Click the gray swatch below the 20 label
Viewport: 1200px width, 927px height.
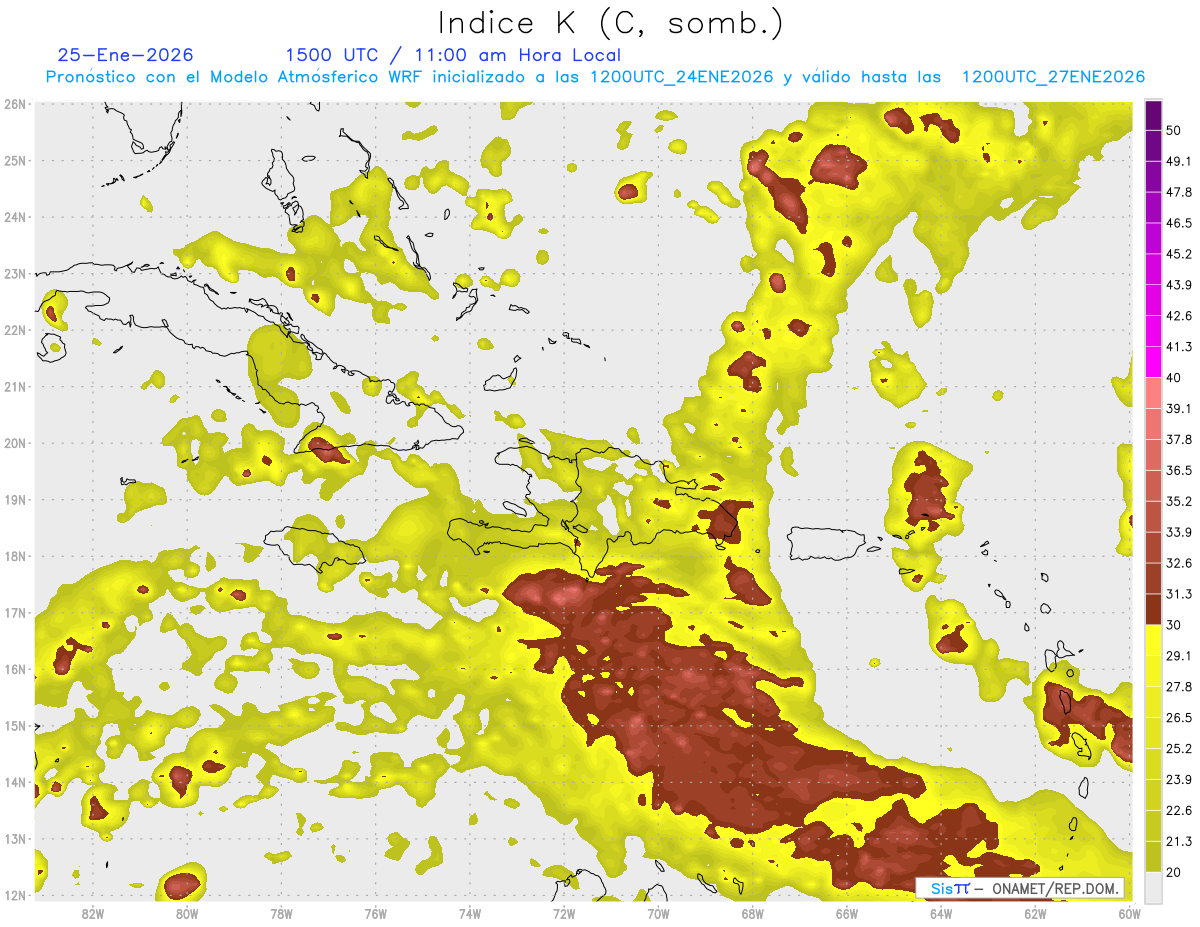[1153, 886]
